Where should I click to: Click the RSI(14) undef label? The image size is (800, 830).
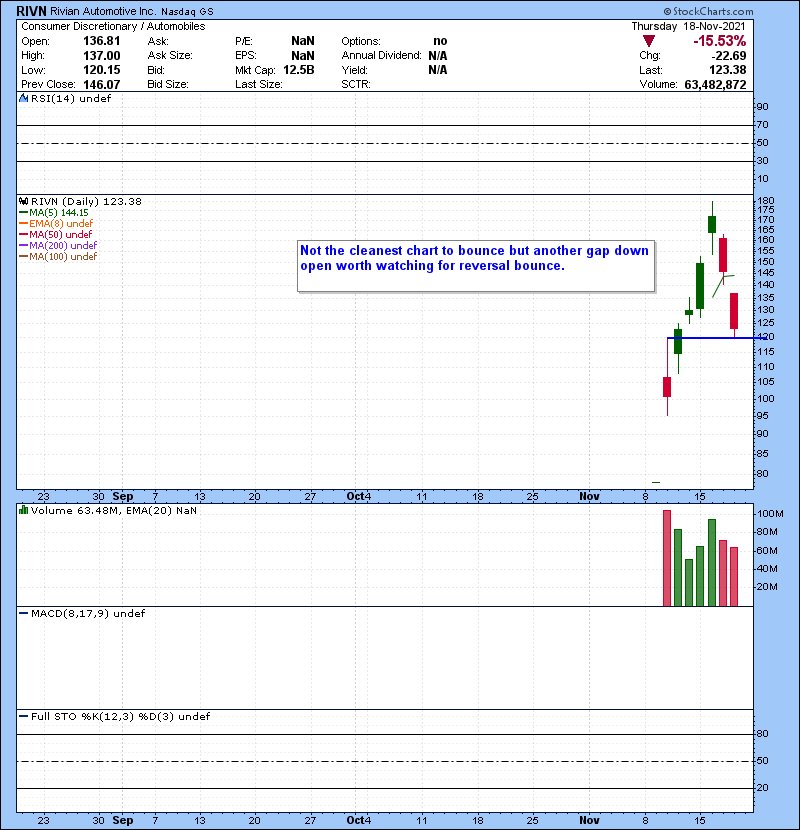tap(71, 98)
